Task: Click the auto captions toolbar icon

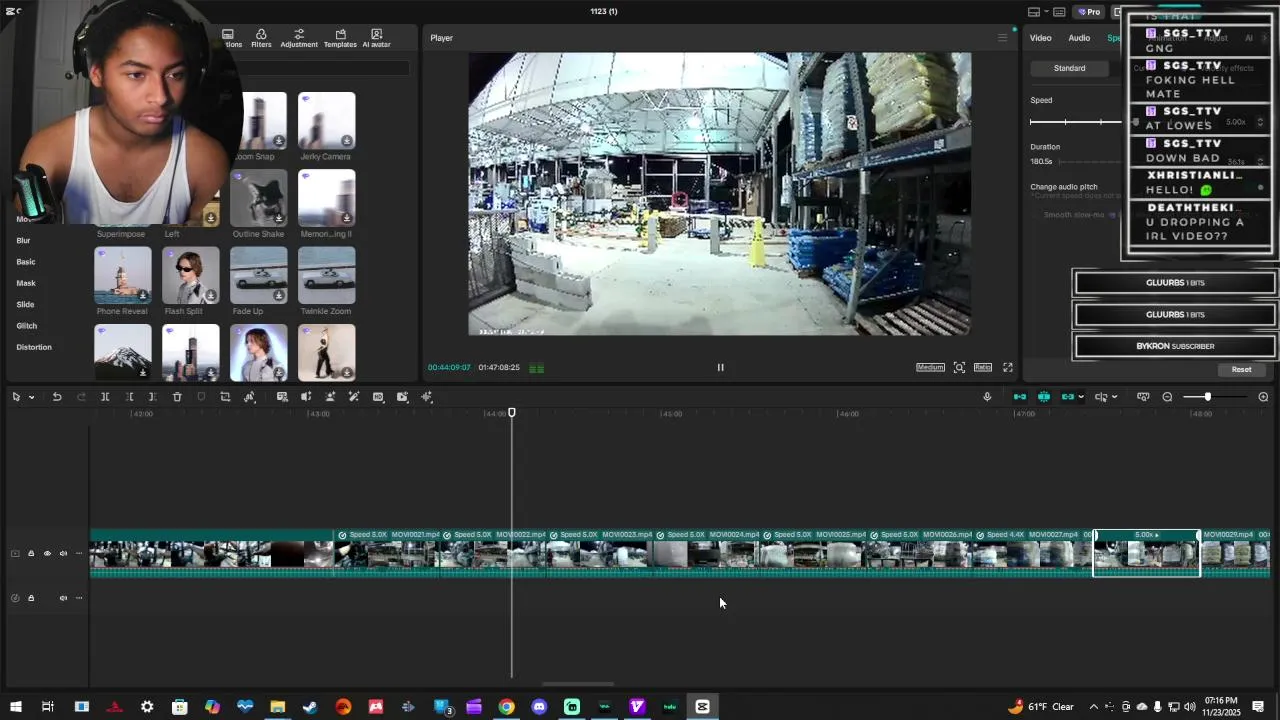Action: coord(282,397)
